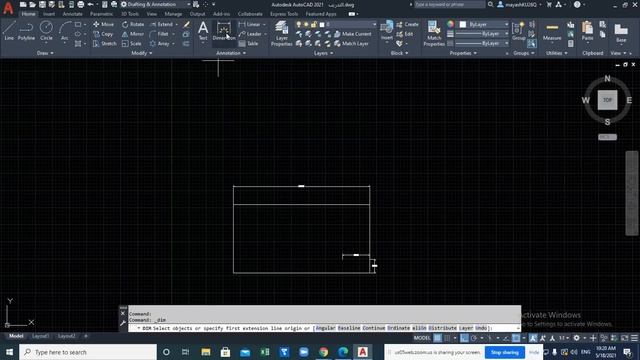Open Layer Properties manager
This screenshot has width=640, height=360.
pyautogui.click(x=282, y=33)
